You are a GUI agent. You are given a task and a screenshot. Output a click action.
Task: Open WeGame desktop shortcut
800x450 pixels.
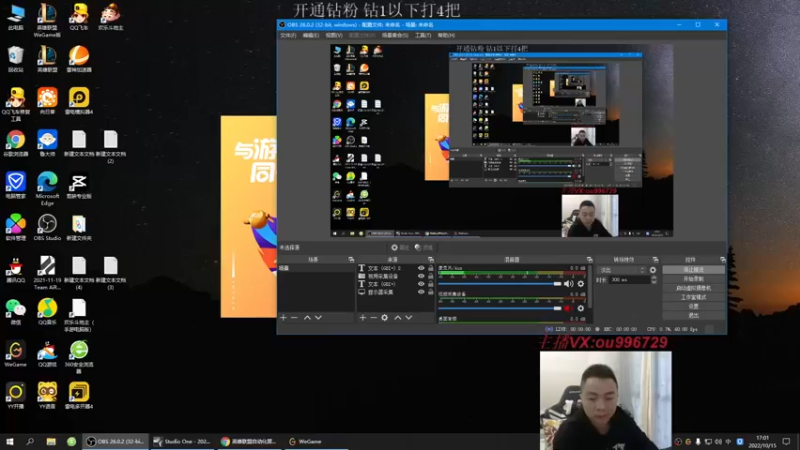pos(15,354)
